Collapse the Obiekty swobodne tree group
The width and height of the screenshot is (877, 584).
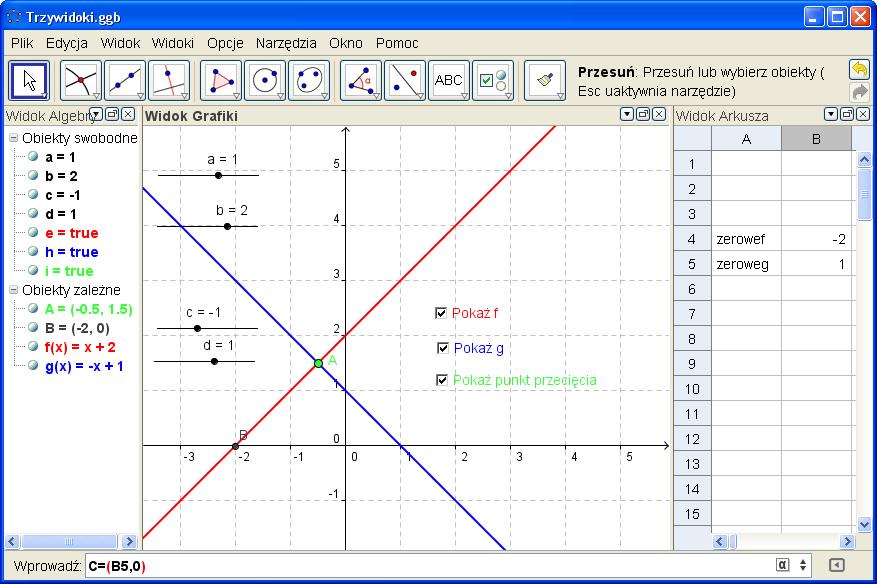coord(13,138)
